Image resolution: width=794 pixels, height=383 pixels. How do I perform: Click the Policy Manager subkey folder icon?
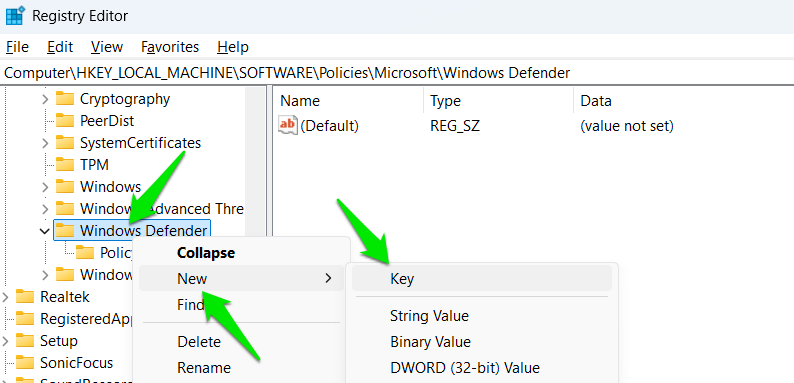point(85,252)
